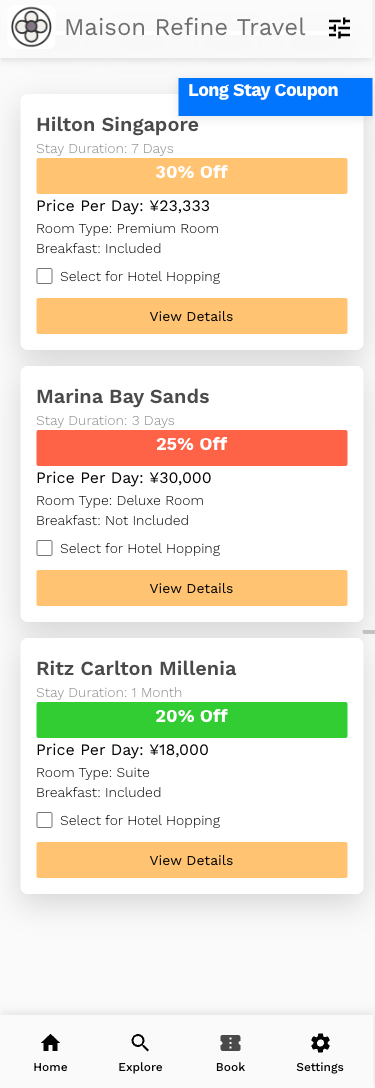Check Hotel Hopping for Marina Bay Sands
The width and height of the screenshot is (375, 1088).
click(44, 548)
